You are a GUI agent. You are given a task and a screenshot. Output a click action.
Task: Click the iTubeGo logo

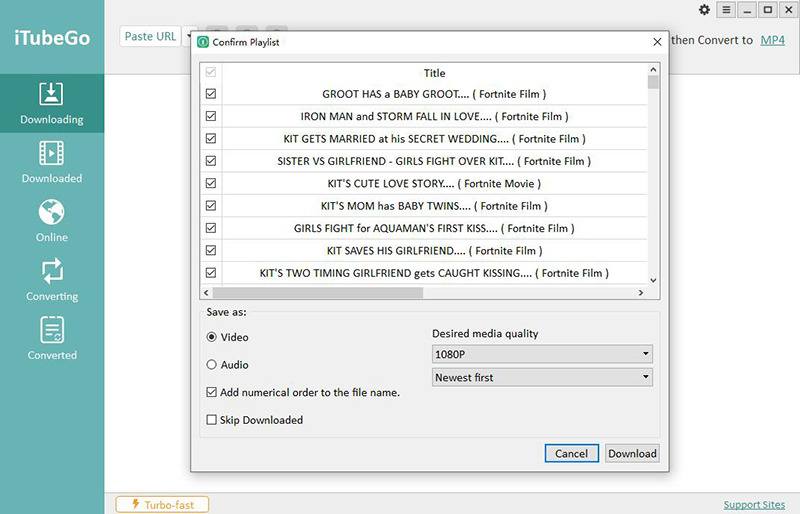pyautogui.click(x=52, y=38)
